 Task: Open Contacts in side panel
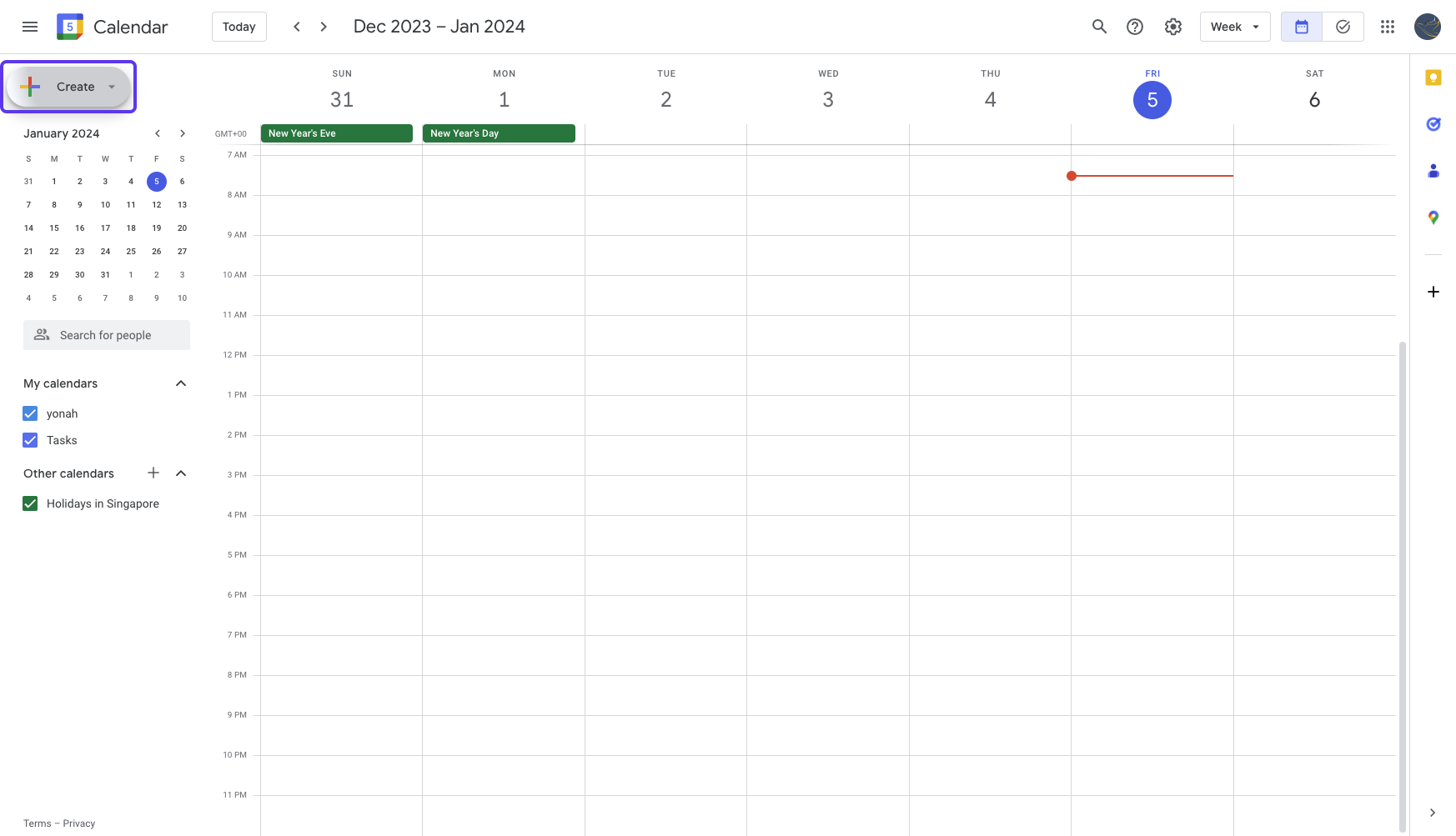pos(1433,171)
